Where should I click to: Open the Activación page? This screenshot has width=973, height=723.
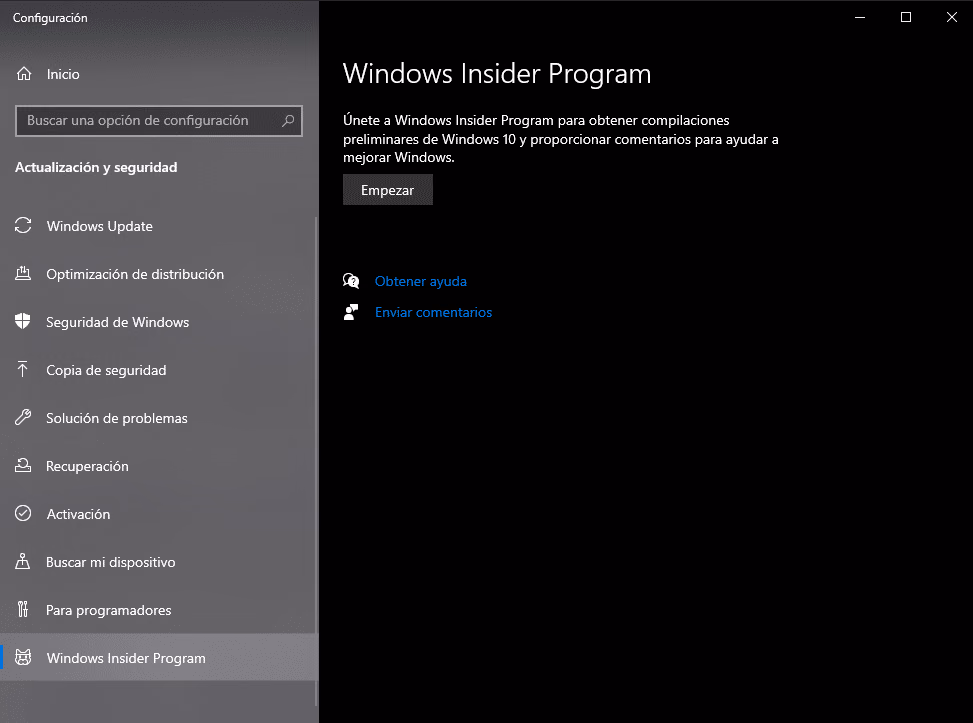[159, 514]
